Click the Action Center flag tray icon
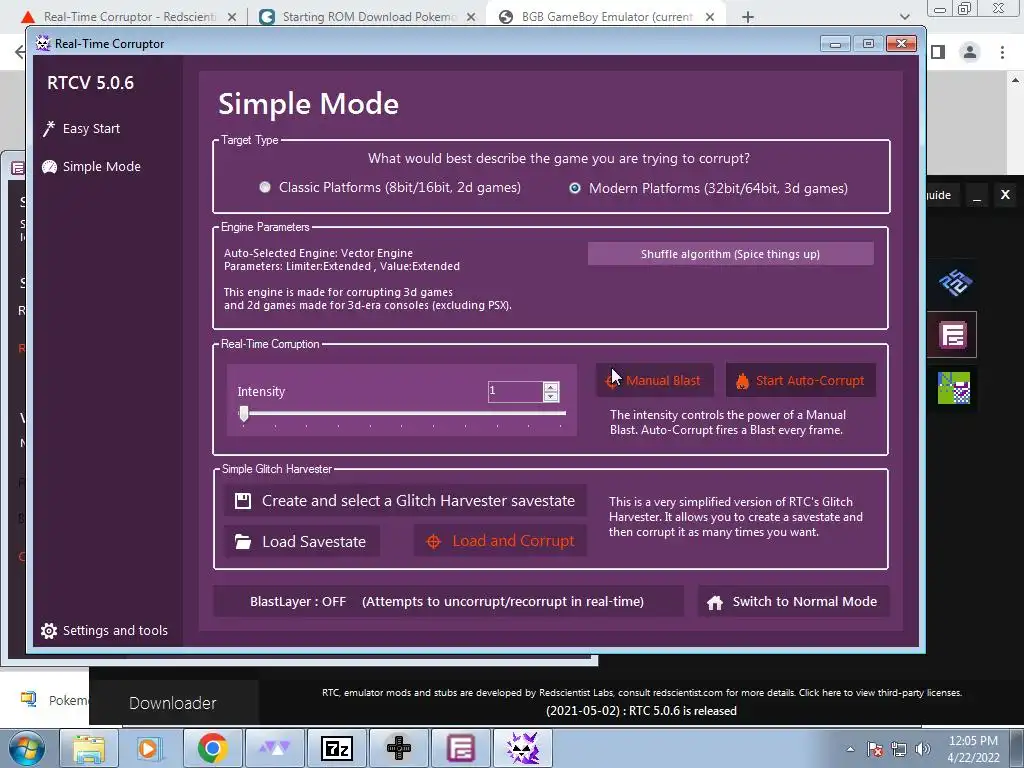The height and width of the screenshot is (768, 1024). (875, 749)
